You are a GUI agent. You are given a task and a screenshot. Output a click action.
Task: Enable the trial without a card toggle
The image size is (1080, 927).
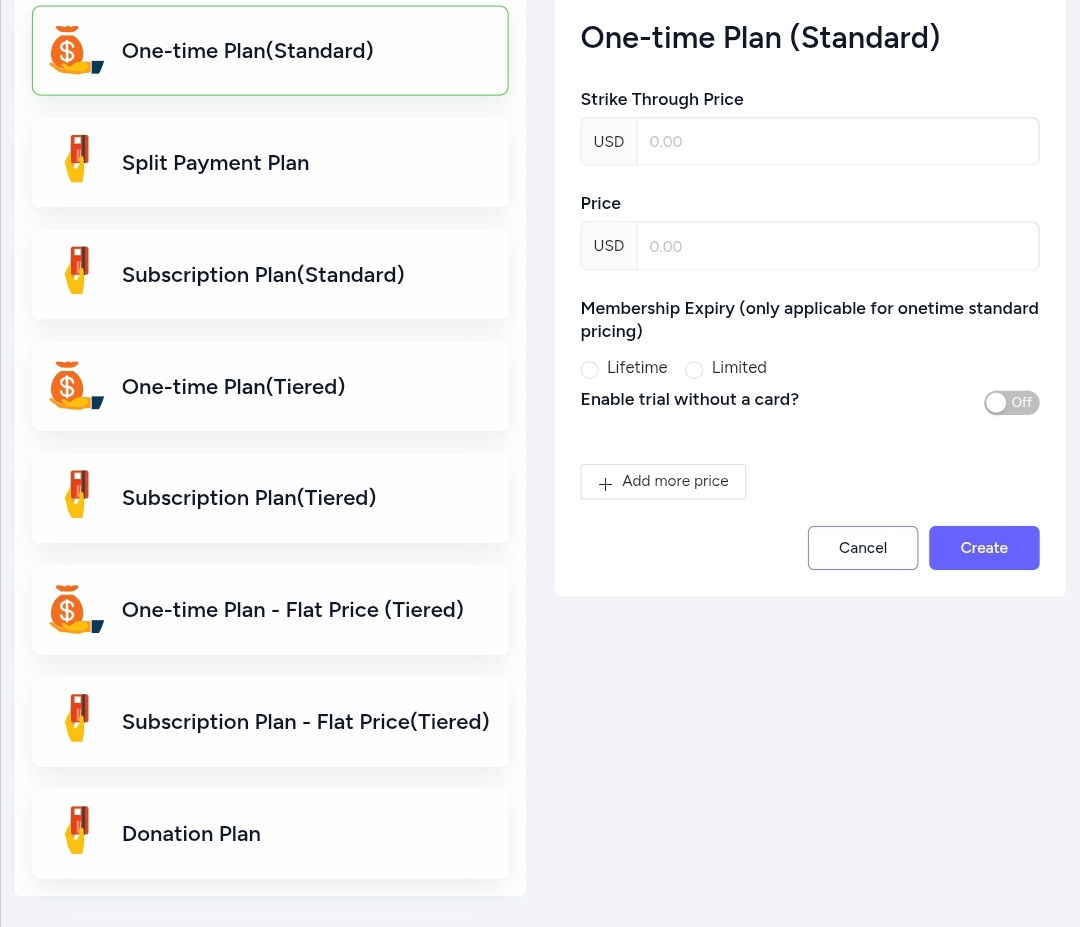pos(1011,402)
